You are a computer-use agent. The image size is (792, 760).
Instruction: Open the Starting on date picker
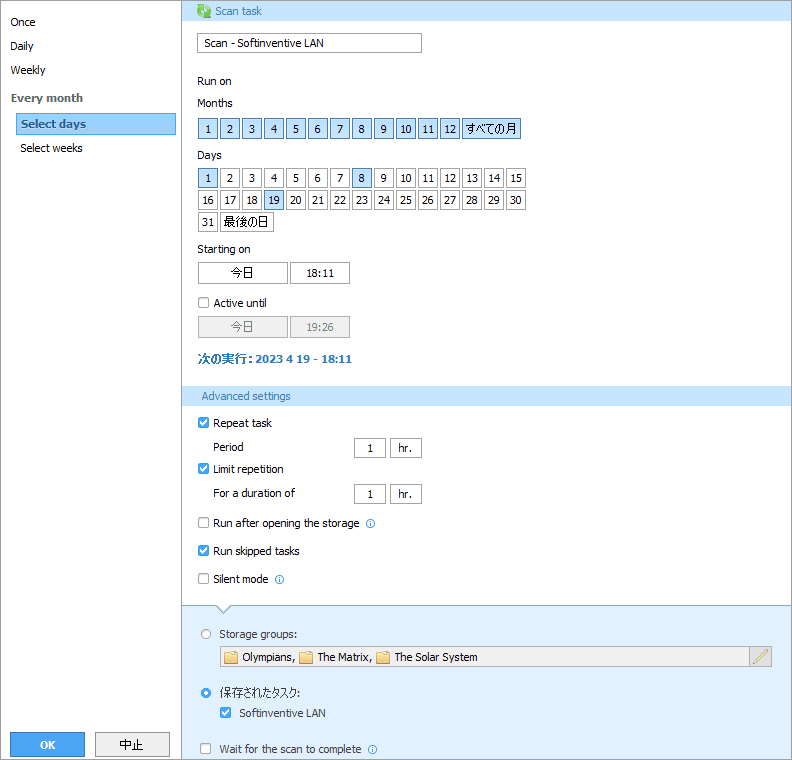242,273
